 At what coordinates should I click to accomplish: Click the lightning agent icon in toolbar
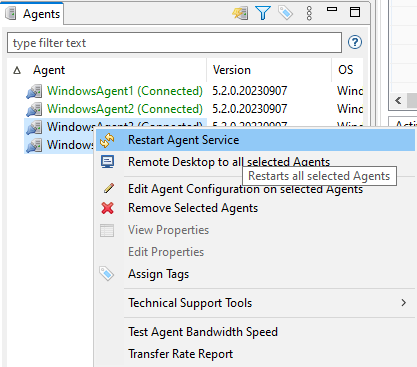[x=240, y=13]
